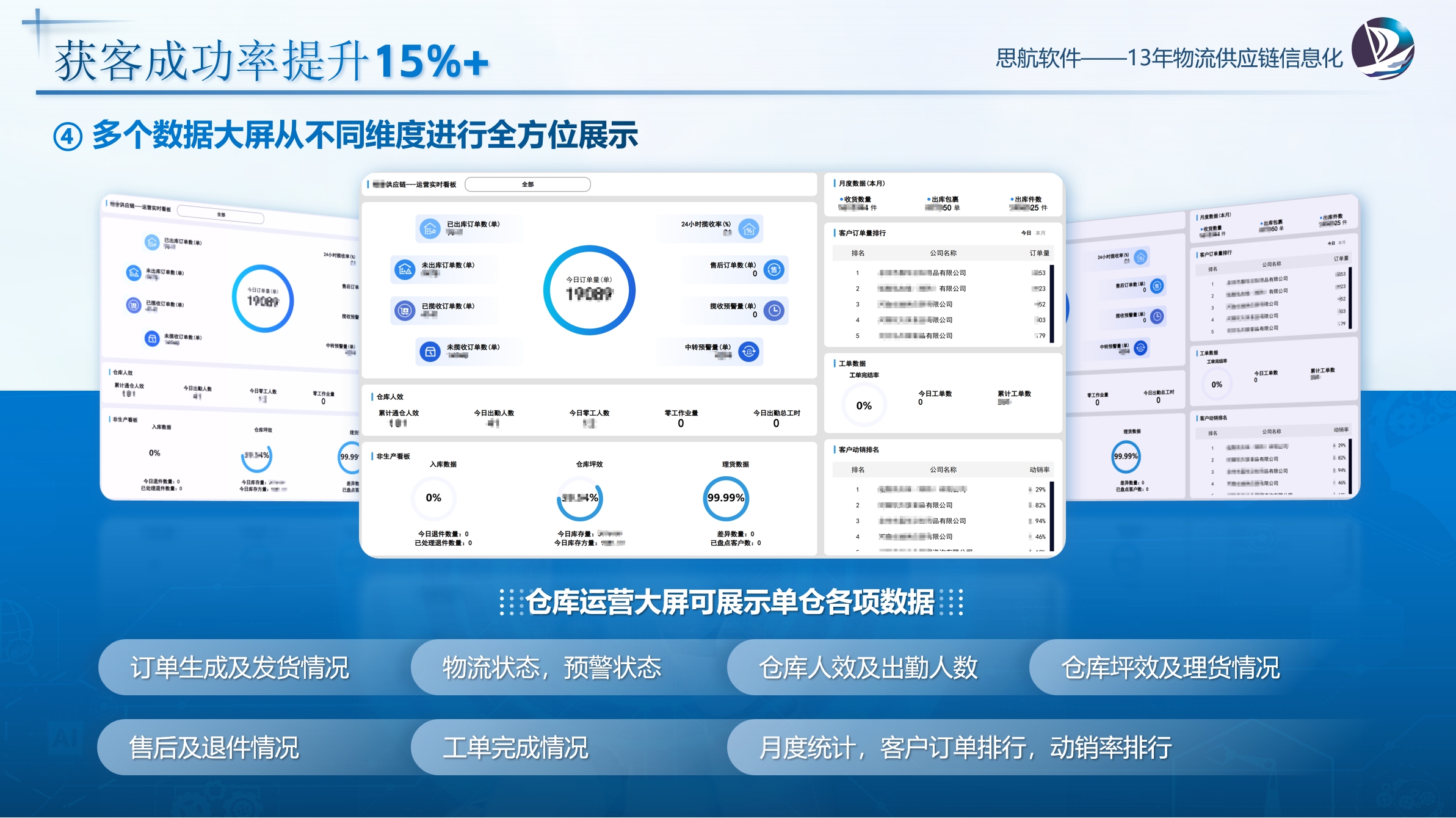Open the 全部 dropdown selector
The image size is (1456, 818).
pos(527,184)
